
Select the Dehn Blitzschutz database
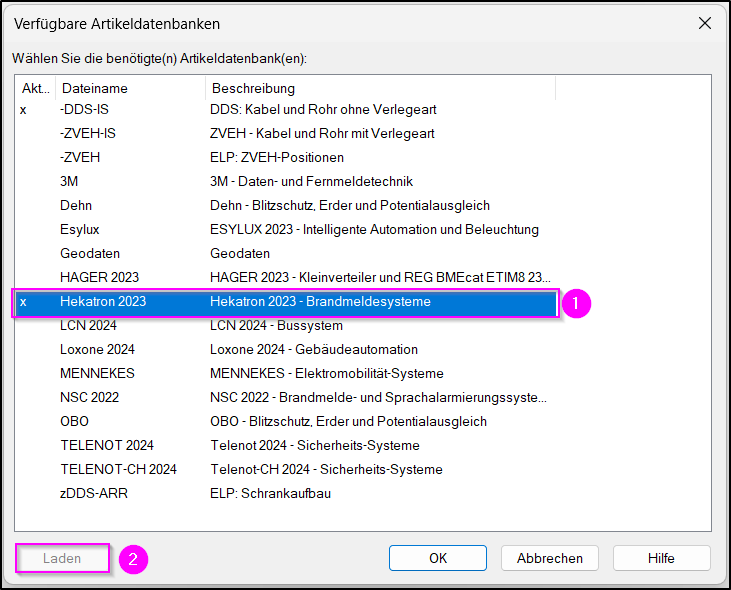click(x=286, y=206)
